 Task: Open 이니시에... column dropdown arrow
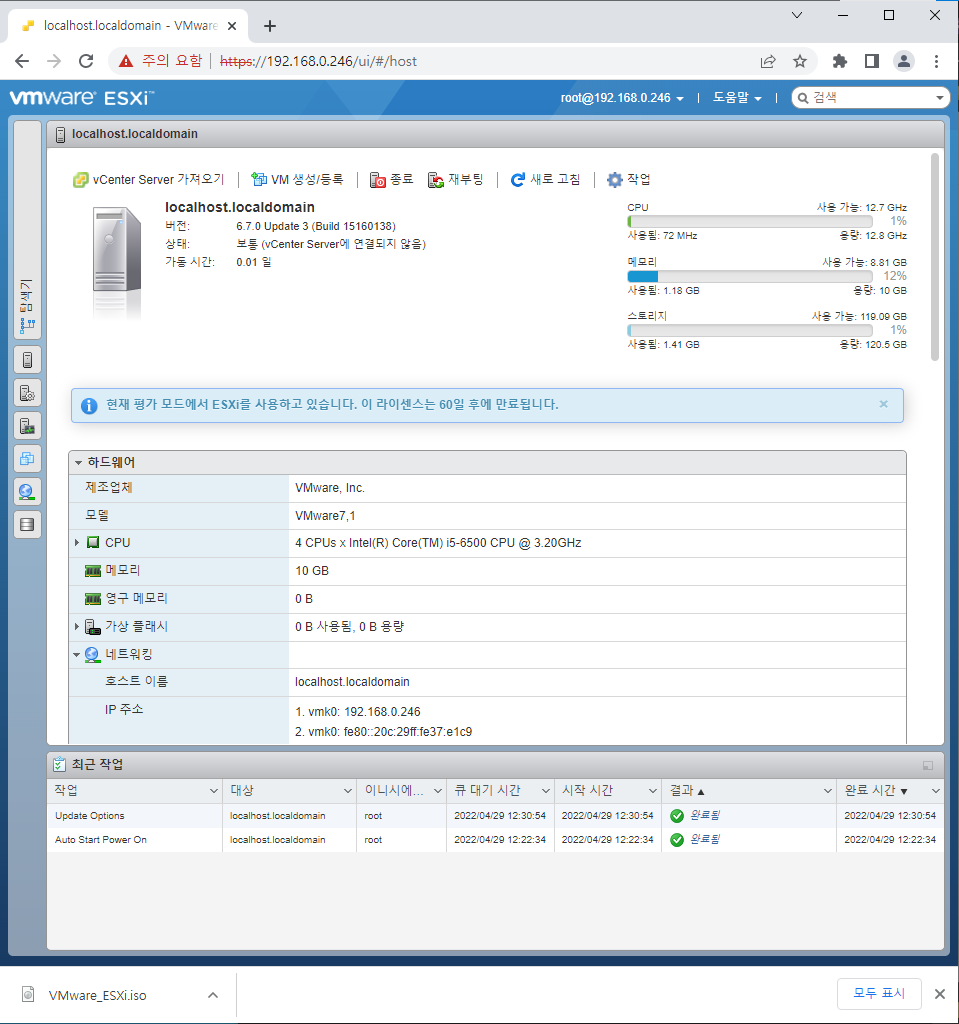[438, 791]
